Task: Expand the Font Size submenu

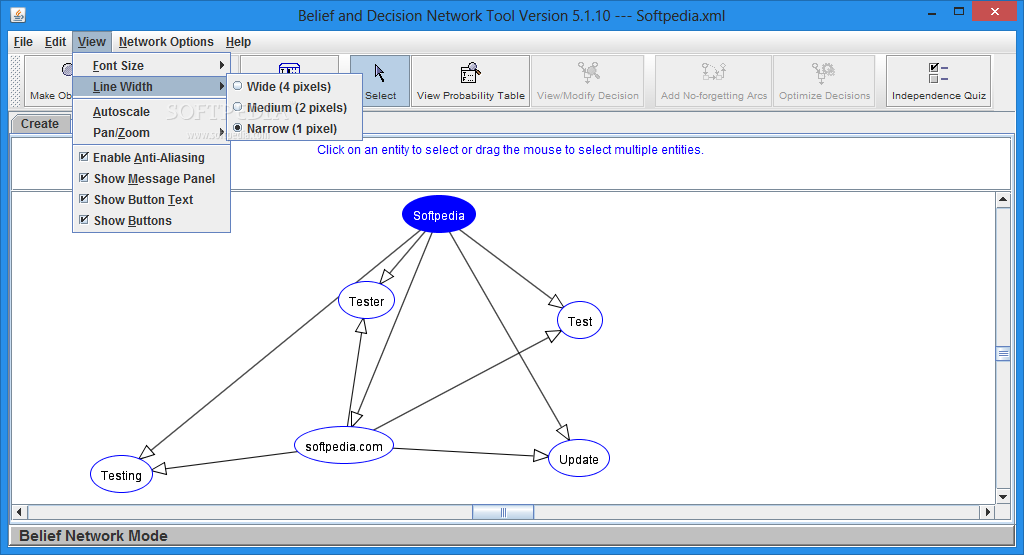Action: point(152,65)
